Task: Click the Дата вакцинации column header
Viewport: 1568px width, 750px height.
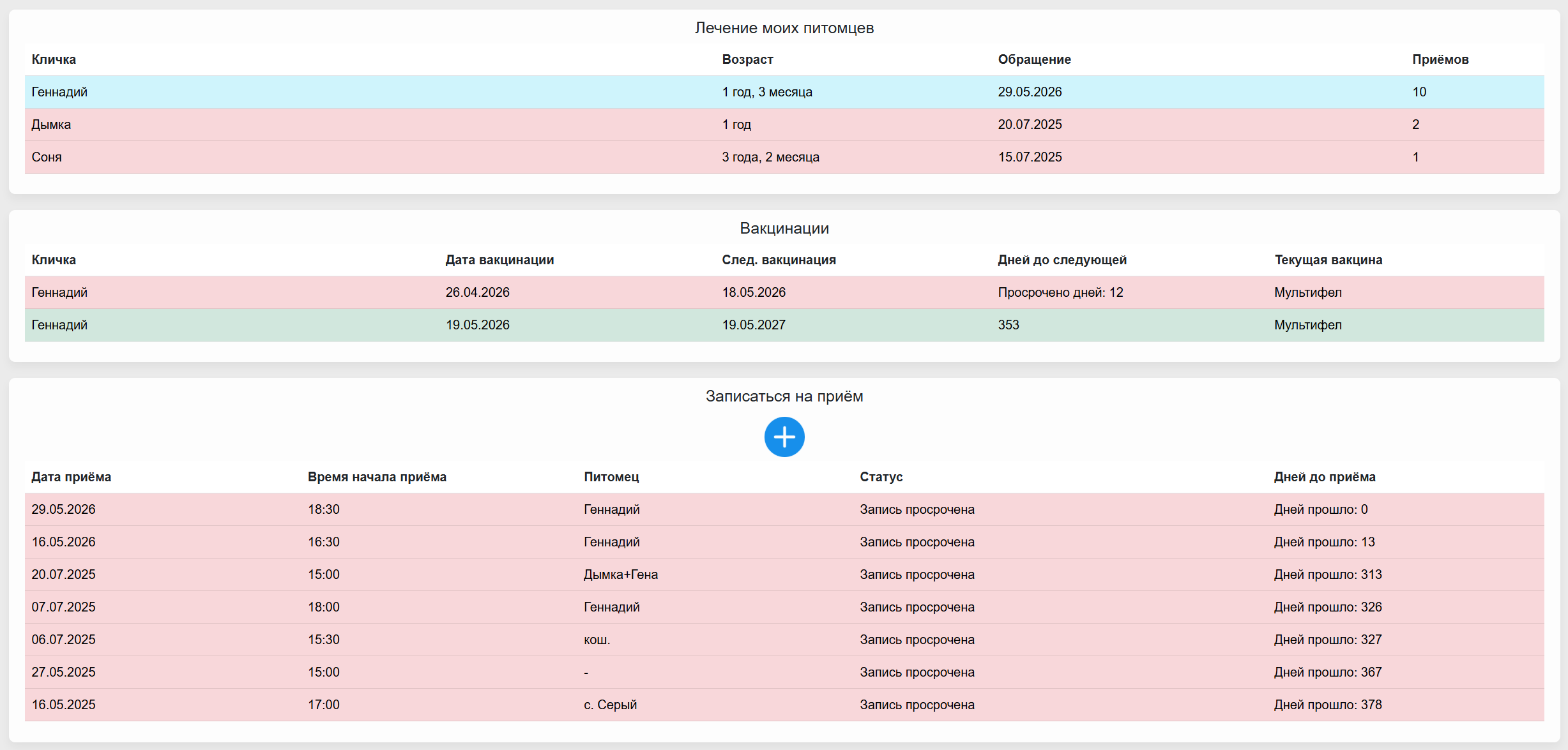Action: pos(499,260)
